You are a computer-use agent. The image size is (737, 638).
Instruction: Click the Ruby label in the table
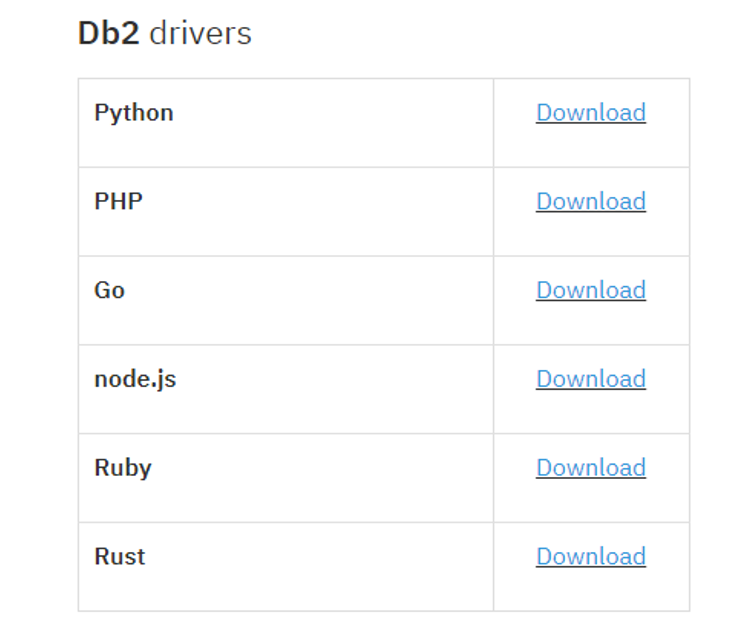pyautogui.click(x=123, y=468)
